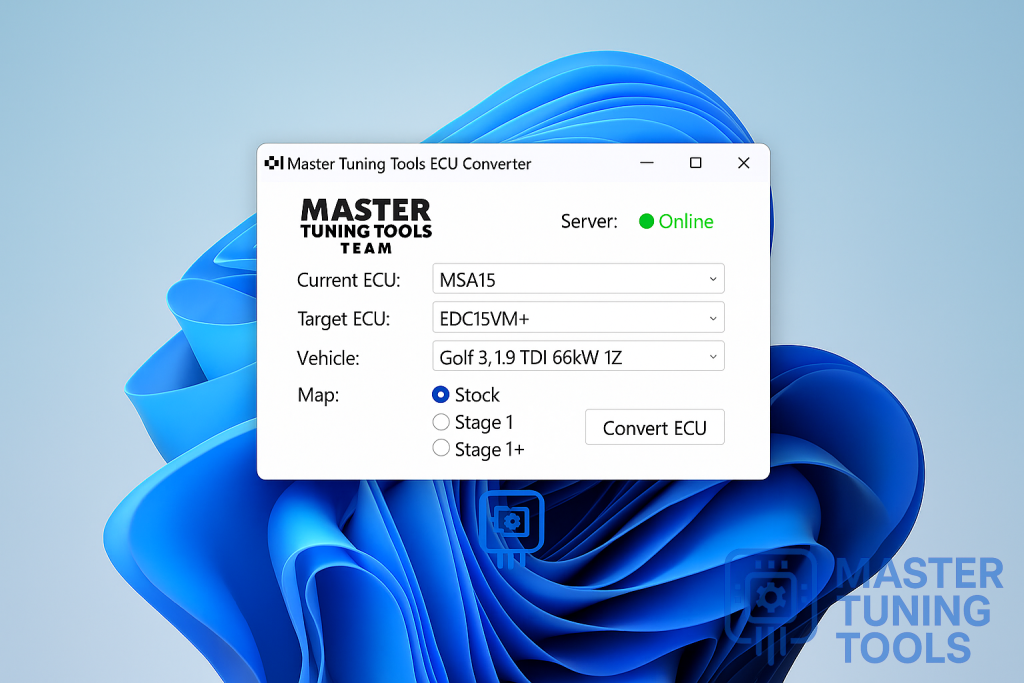Image resolution: width=1024 pixels, height=683 pixels.
Task: Select the Stock map option
Action: point(441,395)
